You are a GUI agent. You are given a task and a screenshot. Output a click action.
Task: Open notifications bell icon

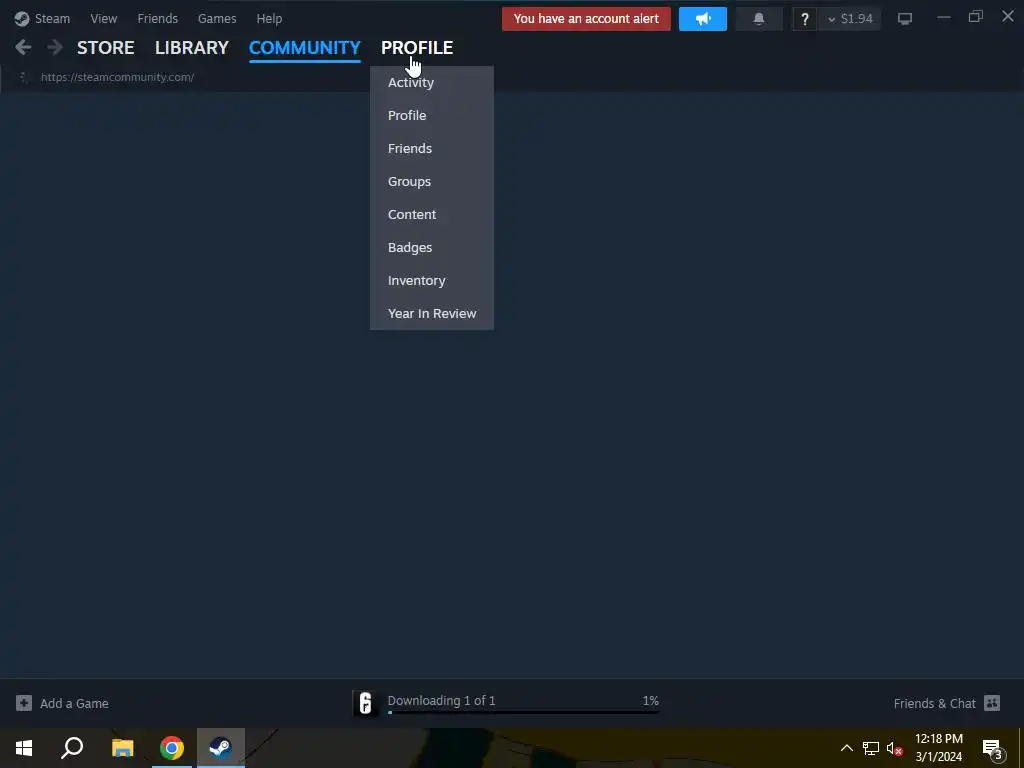pyautogui.click(x=759, y=19)
